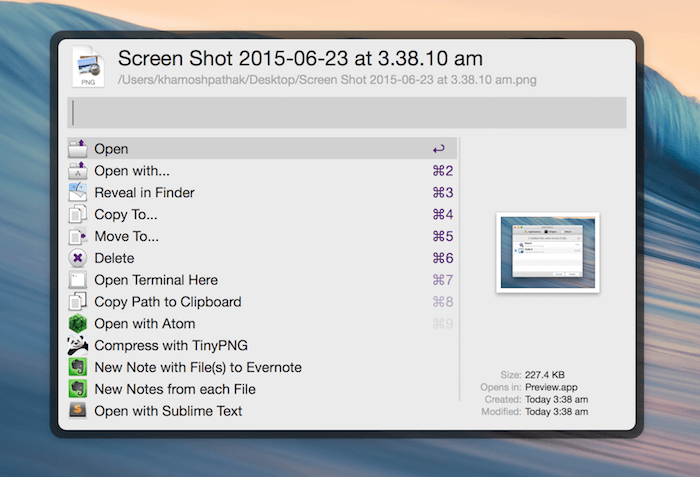
Task: Choose Move To... action
Action: pyautogui.click(x=126, y=236)
